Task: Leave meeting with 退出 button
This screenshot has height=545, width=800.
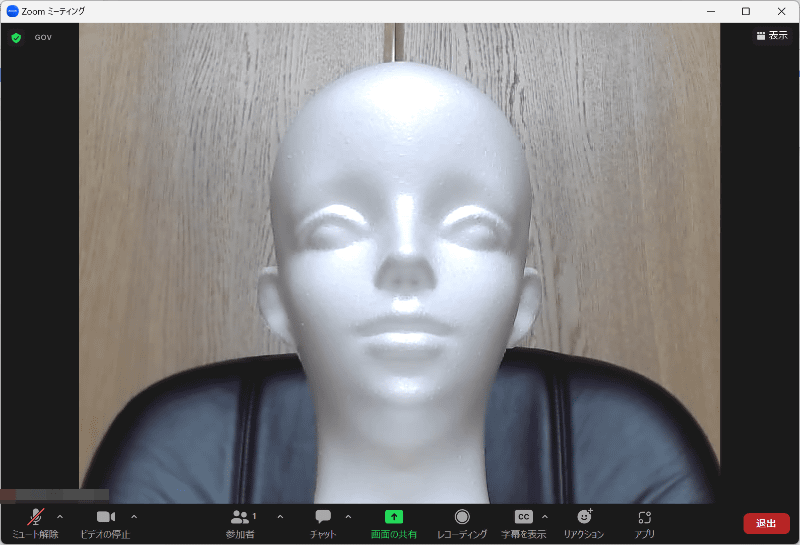Action: pyautogui.click(x=766, y=524)
